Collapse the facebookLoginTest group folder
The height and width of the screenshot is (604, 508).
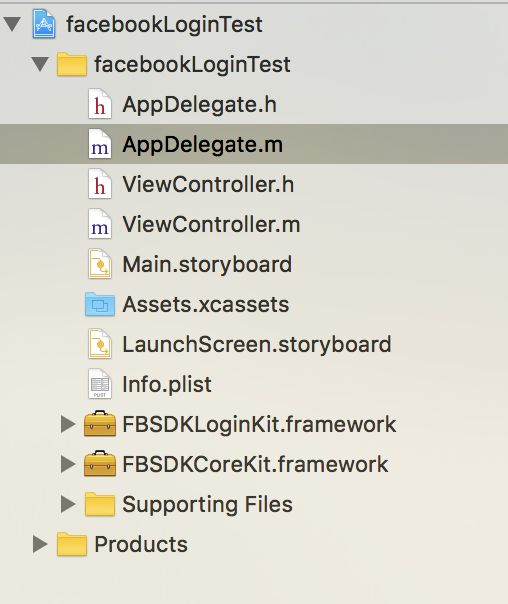pyautogui.click(x=40, y=64)
